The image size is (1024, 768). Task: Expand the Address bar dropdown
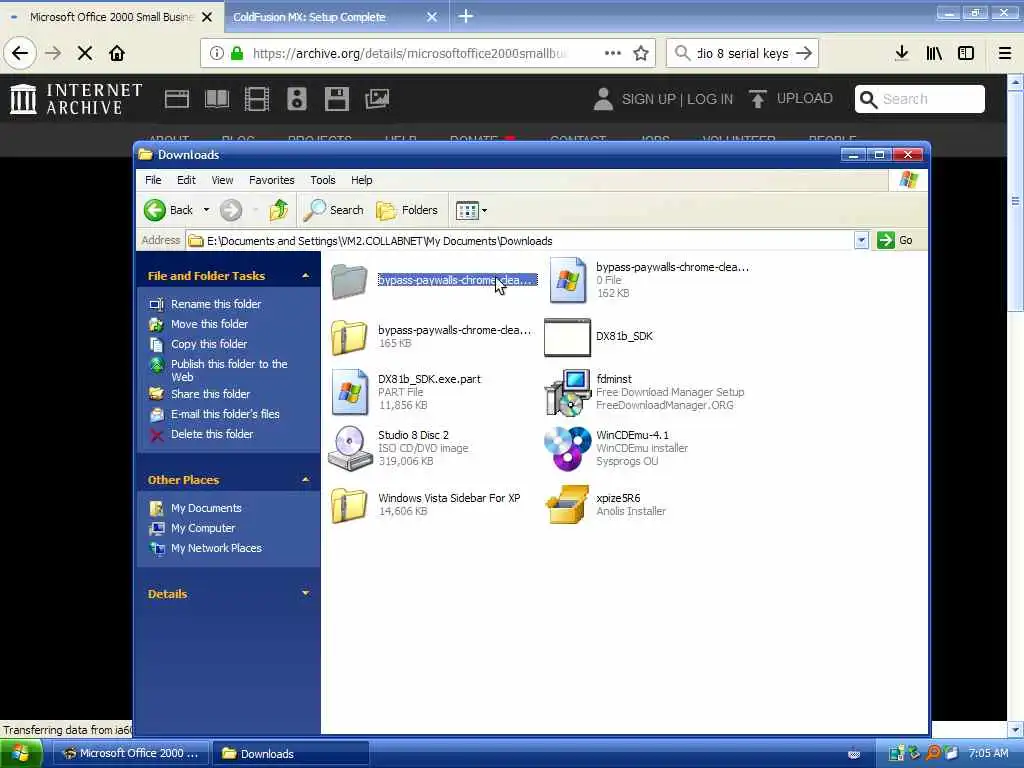(861, 241)
